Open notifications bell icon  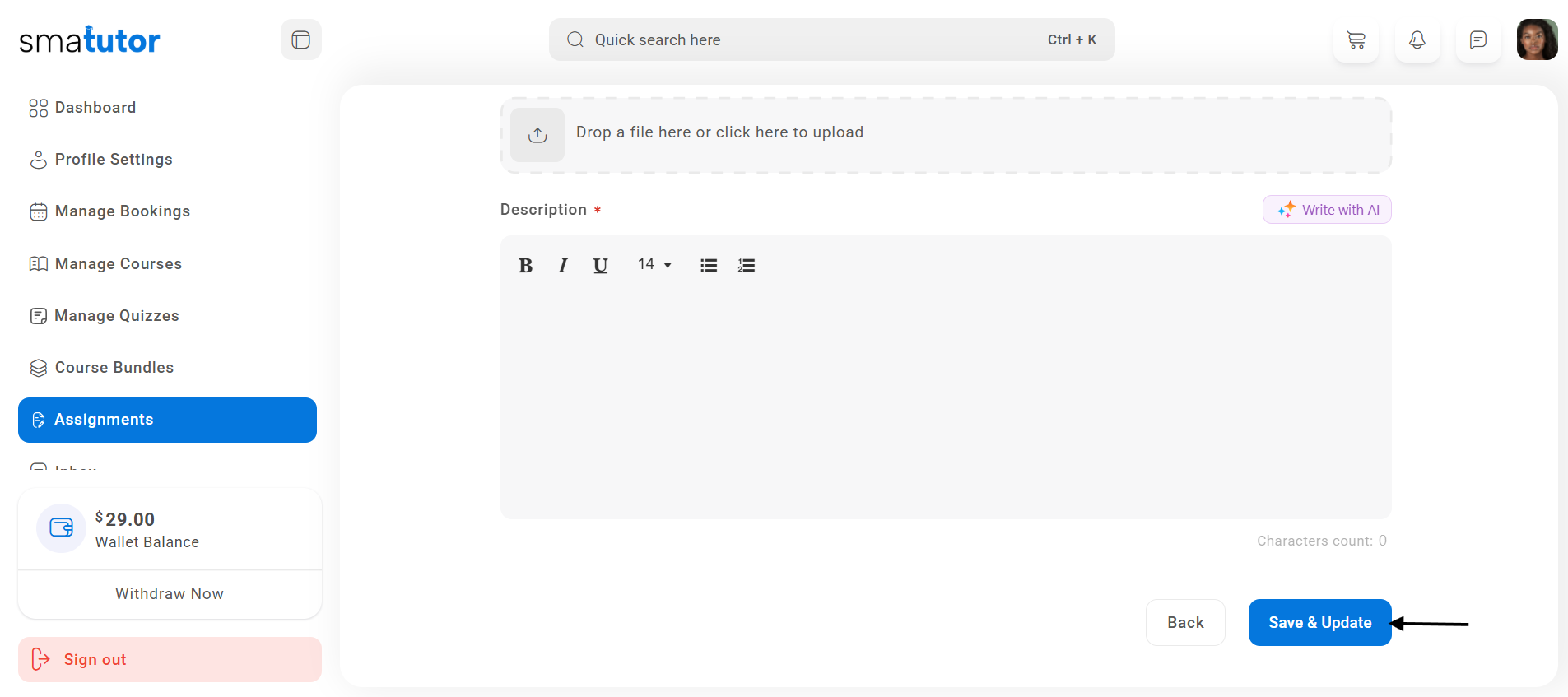1417,39
